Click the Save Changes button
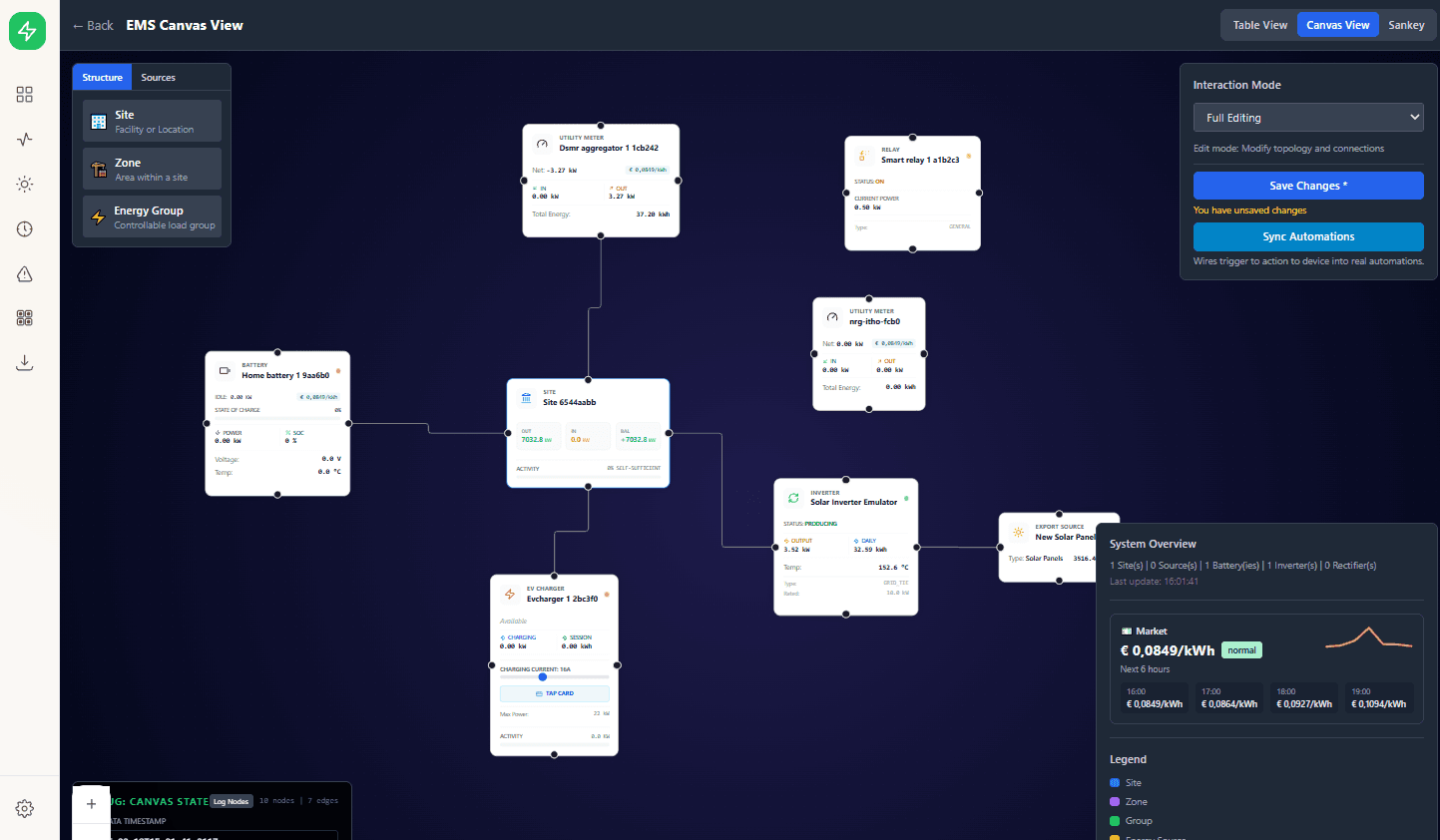This screenshot has height=840, width=1440. pyautogui.click(x=1307, y=186)
